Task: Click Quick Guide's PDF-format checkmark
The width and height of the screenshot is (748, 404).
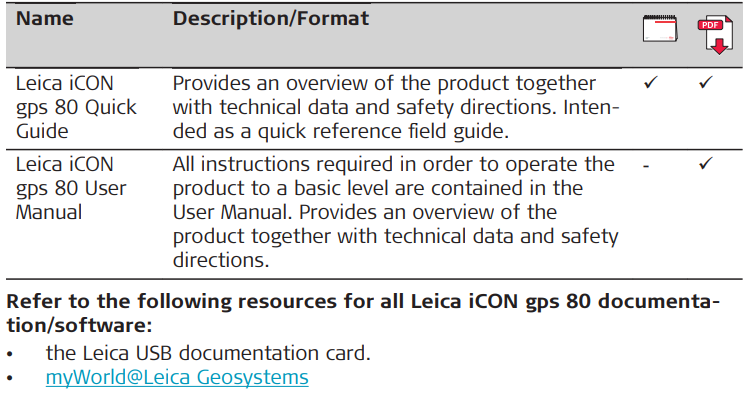Action: [x=706, y=83]
